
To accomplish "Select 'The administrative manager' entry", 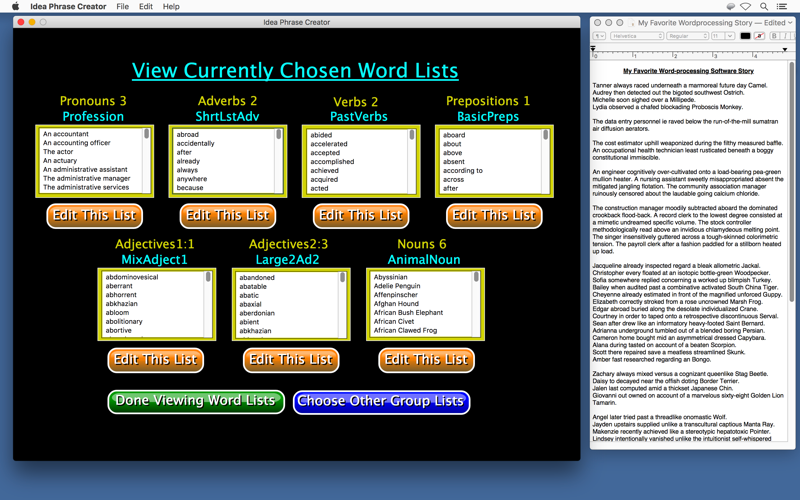I will coord(86,178).
